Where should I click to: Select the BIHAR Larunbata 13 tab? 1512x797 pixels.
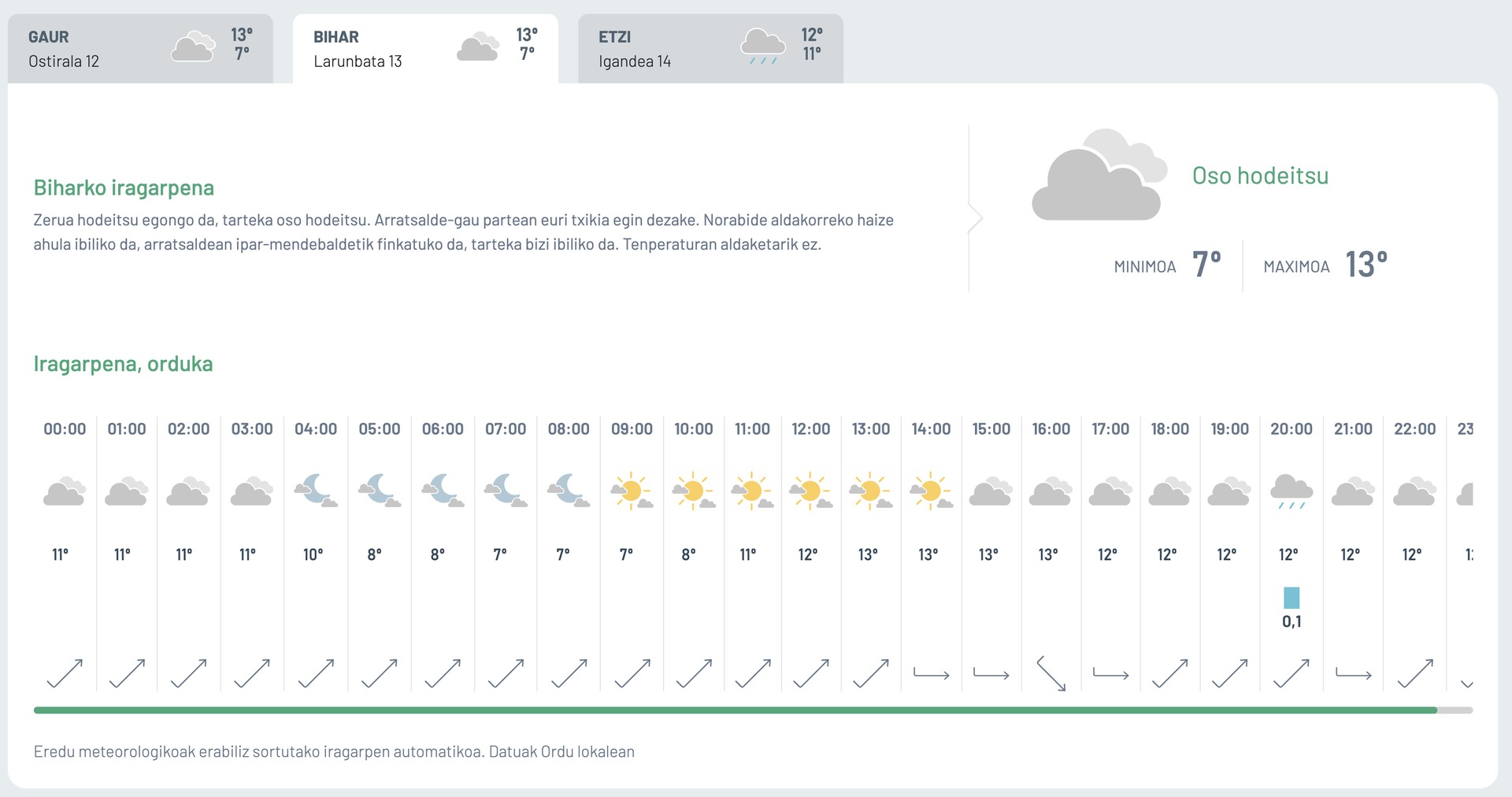tap(425, 48)
